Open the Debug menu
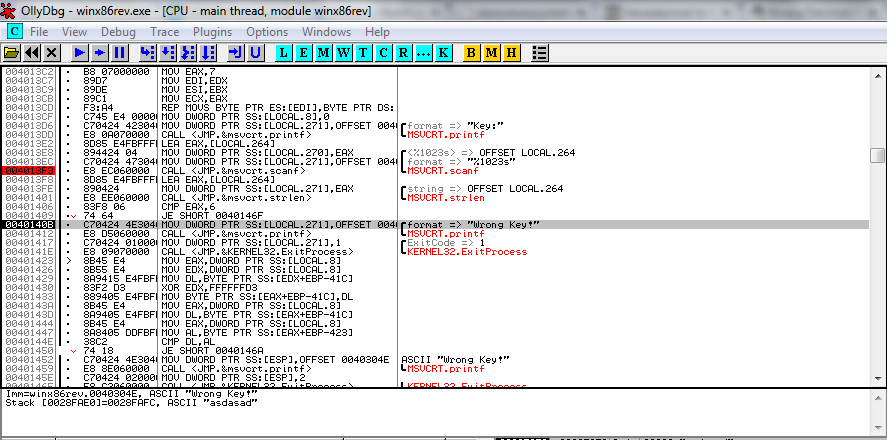887x440 pixels. (x=118, y=32)
